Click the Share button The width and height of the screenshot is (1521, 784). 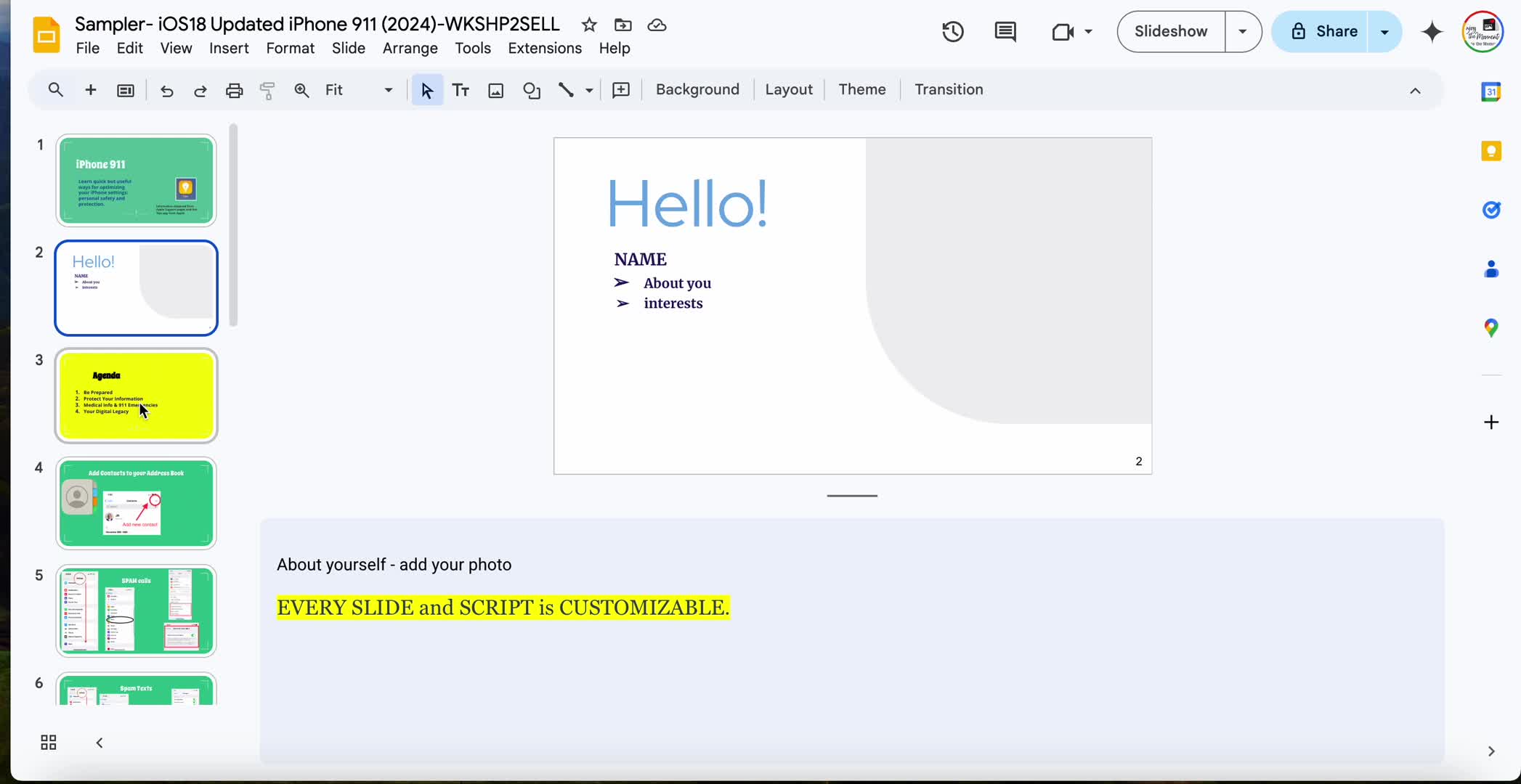pos(1321,31)
